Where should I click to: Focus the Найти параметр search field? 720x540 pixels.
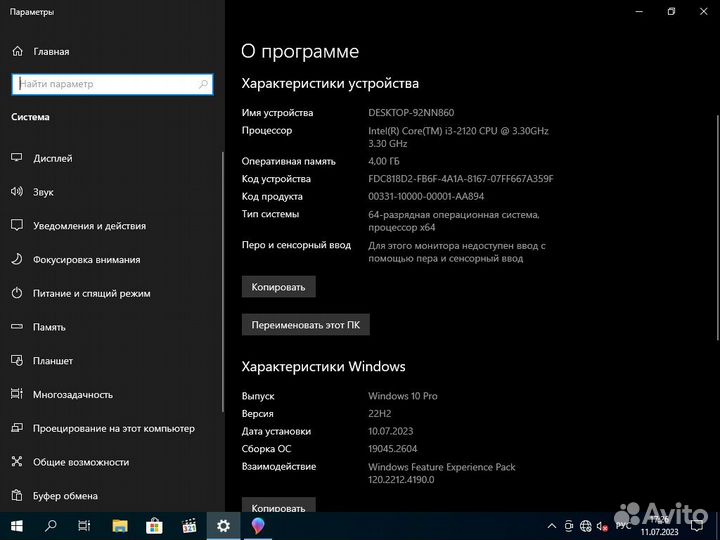(112, 84)
